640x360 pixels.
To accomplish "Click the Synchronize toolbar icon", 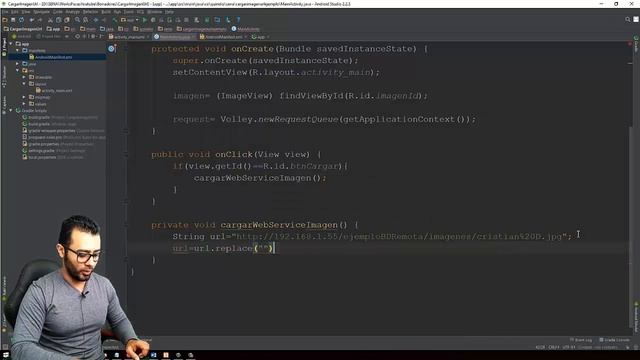I will click(x=21, y=20).
